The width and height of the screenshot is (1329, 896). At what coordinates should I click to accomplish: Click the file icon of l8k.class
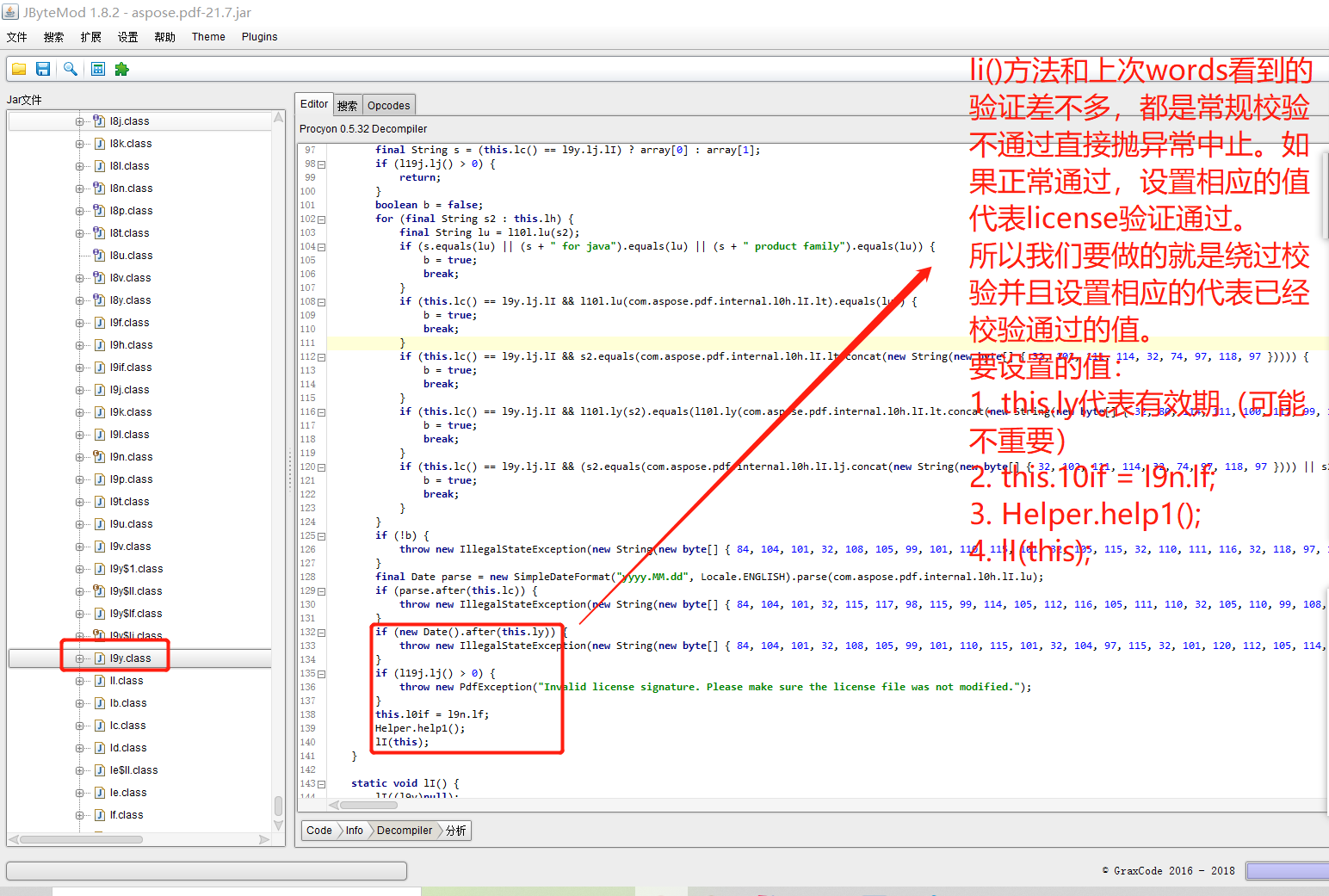tap(100, 144)
